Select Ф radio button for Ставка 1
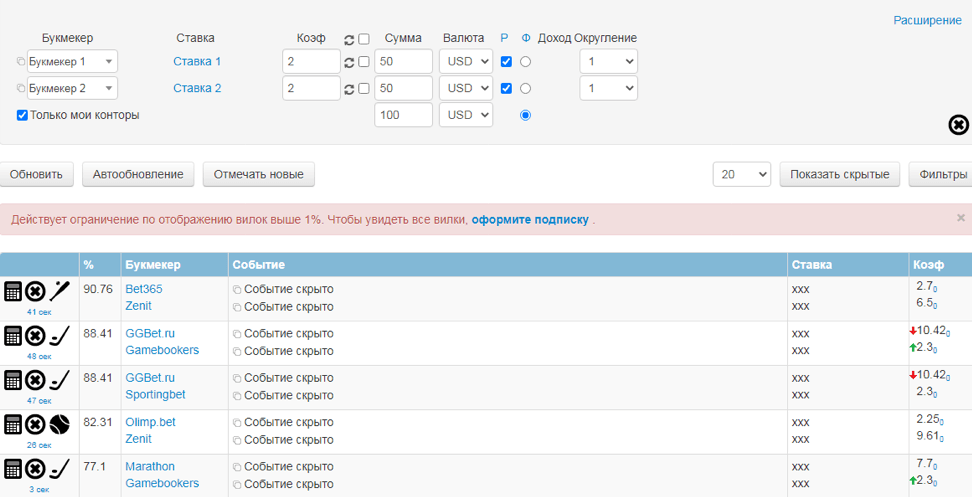 [526, 62]
